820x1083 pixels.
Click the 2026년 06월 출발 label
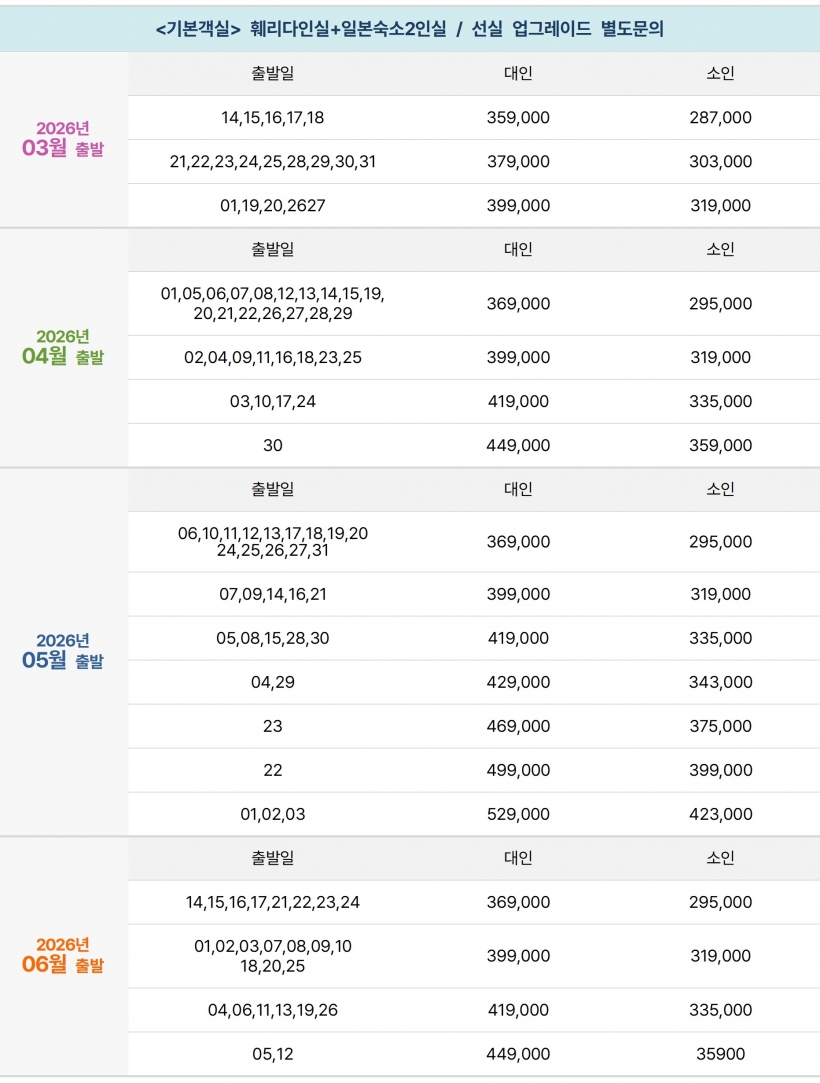63,955
